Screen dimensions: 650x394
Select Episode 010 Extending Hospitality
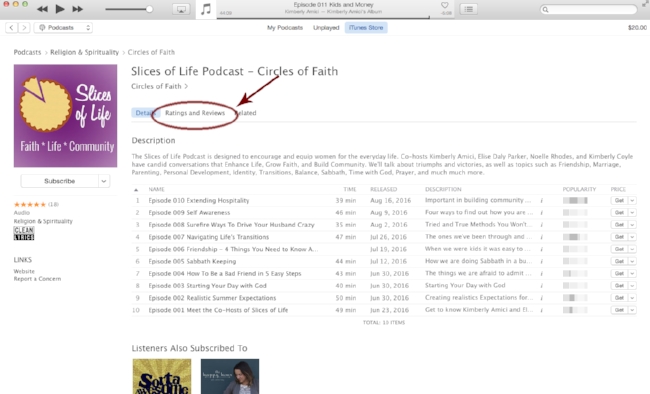(199, 200)
